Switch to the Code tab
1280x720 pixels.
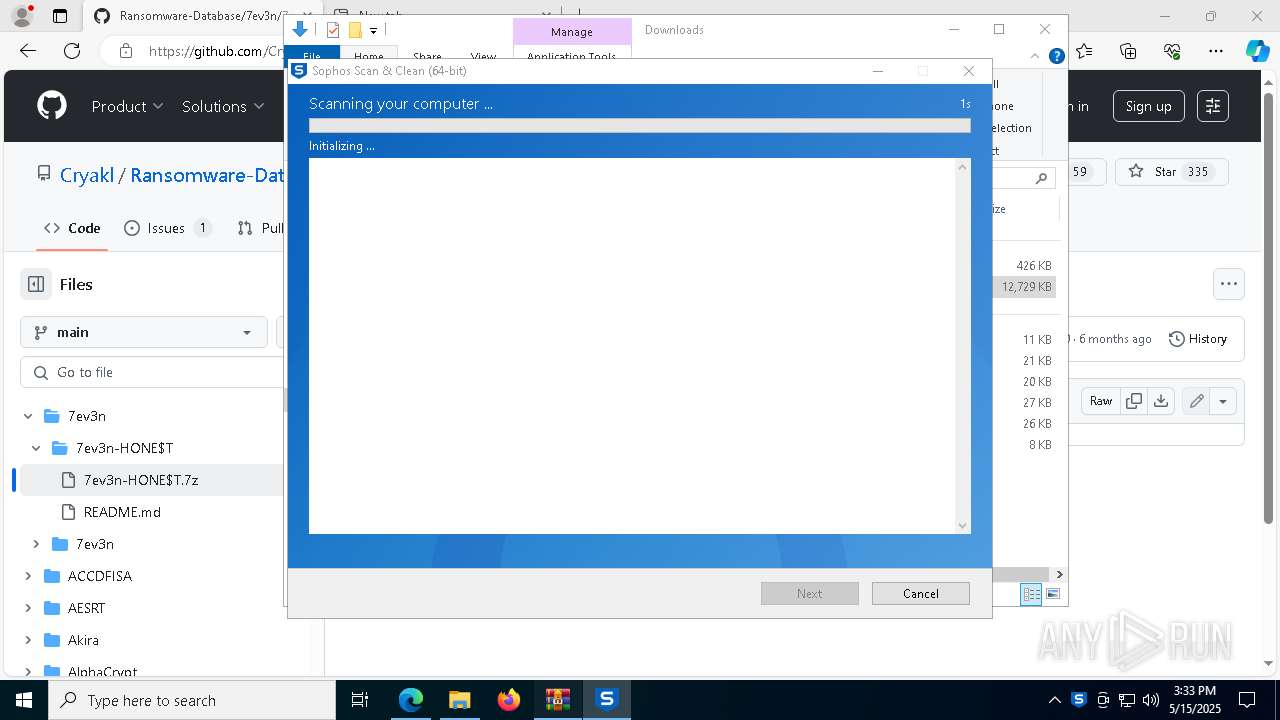[x=73, y=228]
